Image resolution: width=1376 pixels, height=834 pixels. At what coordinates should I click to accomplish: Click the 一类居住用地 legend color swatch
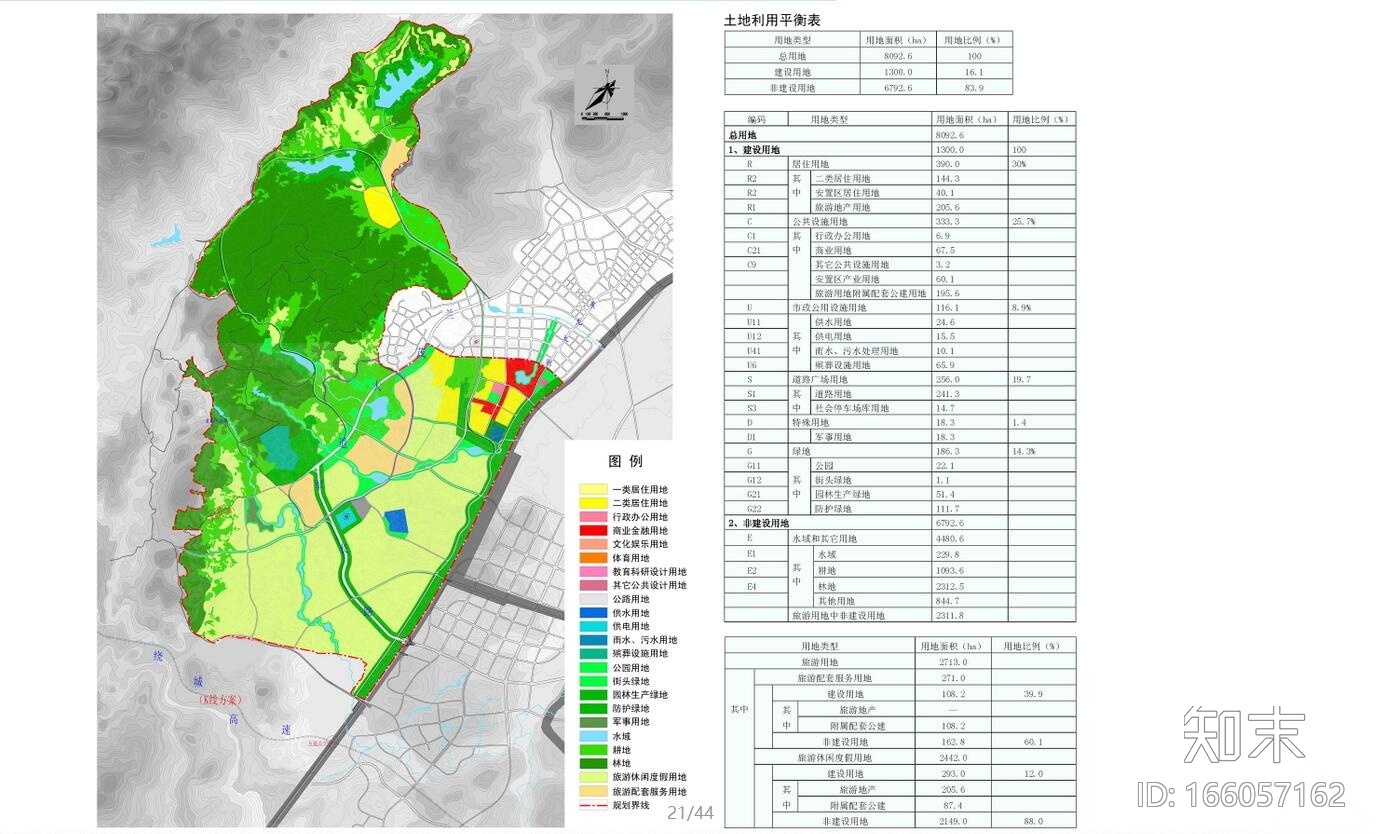coord(593,489)
